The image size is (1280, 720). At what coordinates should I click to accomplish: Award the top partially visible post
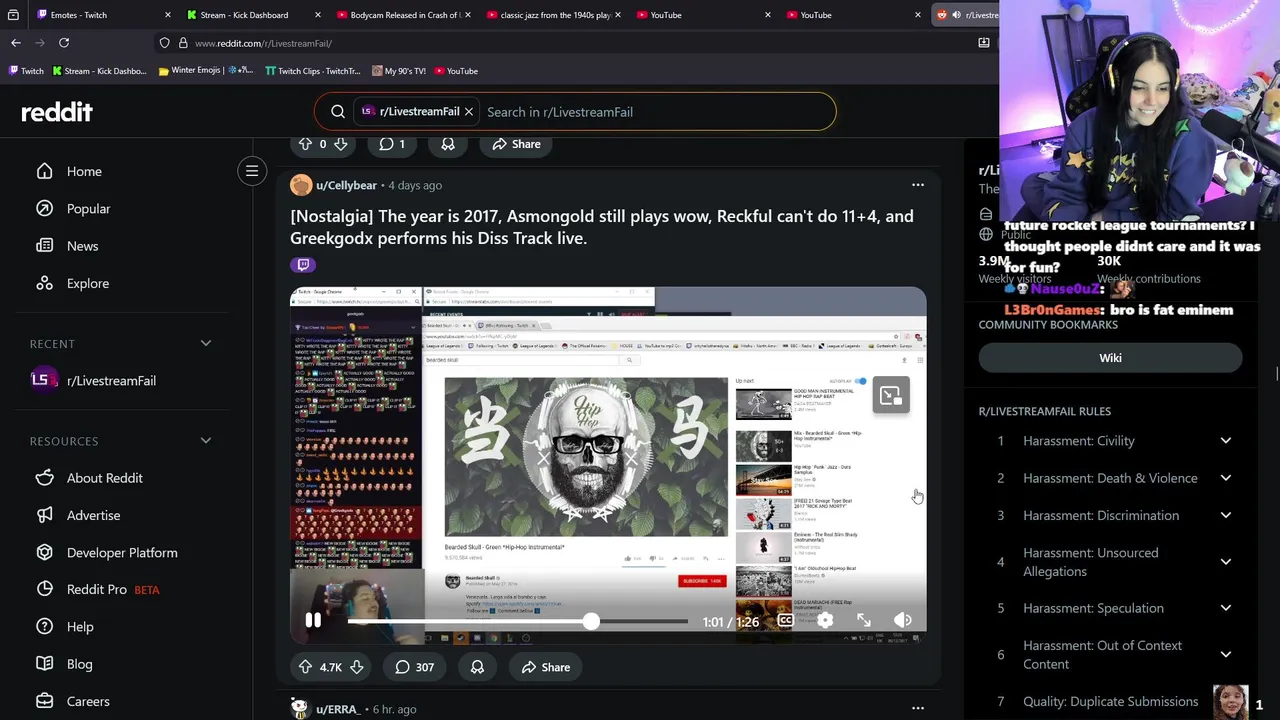(x=448, y=144)
